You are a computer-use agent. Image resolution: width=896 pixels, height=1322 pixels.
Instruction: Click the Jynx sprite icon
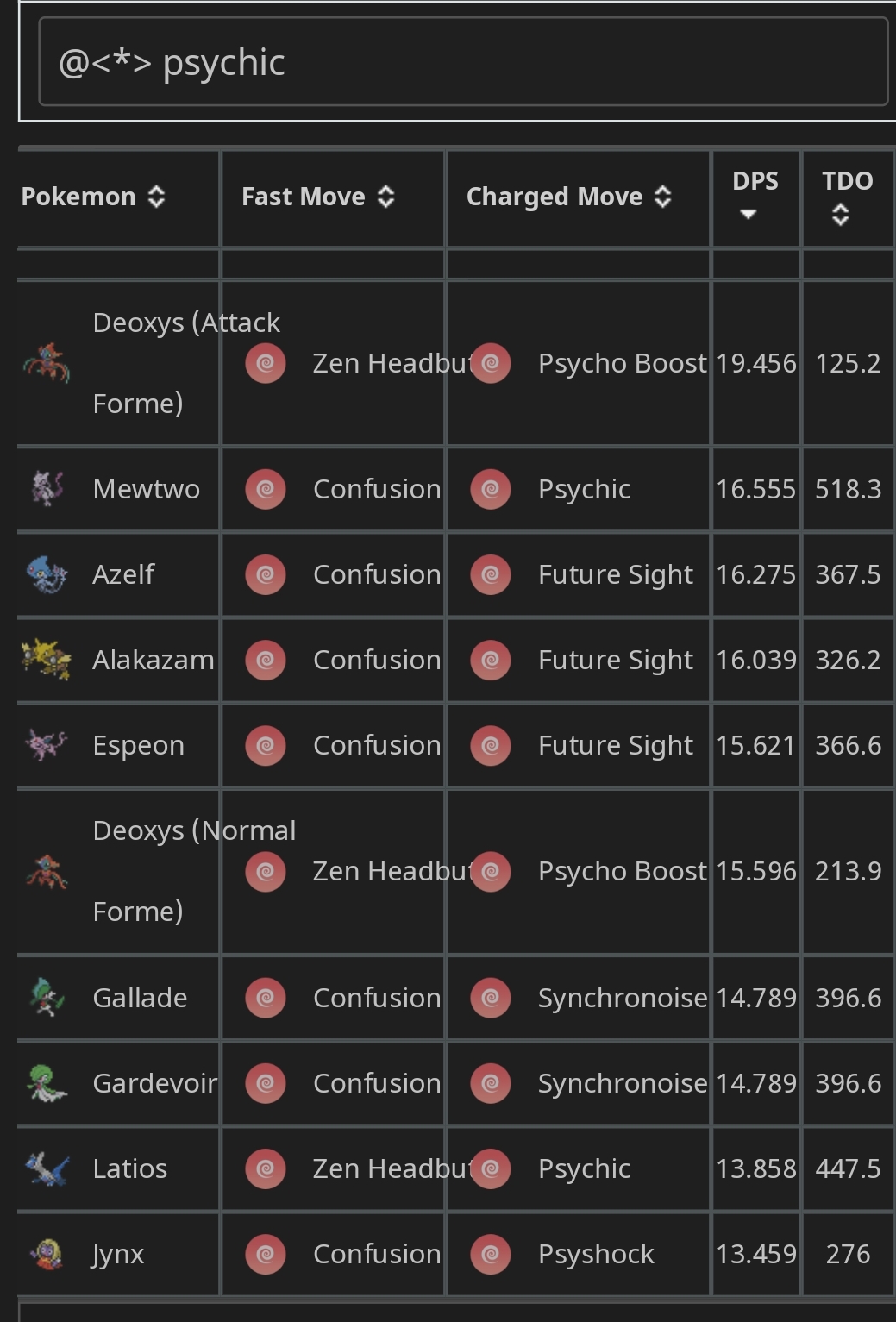46,1254
